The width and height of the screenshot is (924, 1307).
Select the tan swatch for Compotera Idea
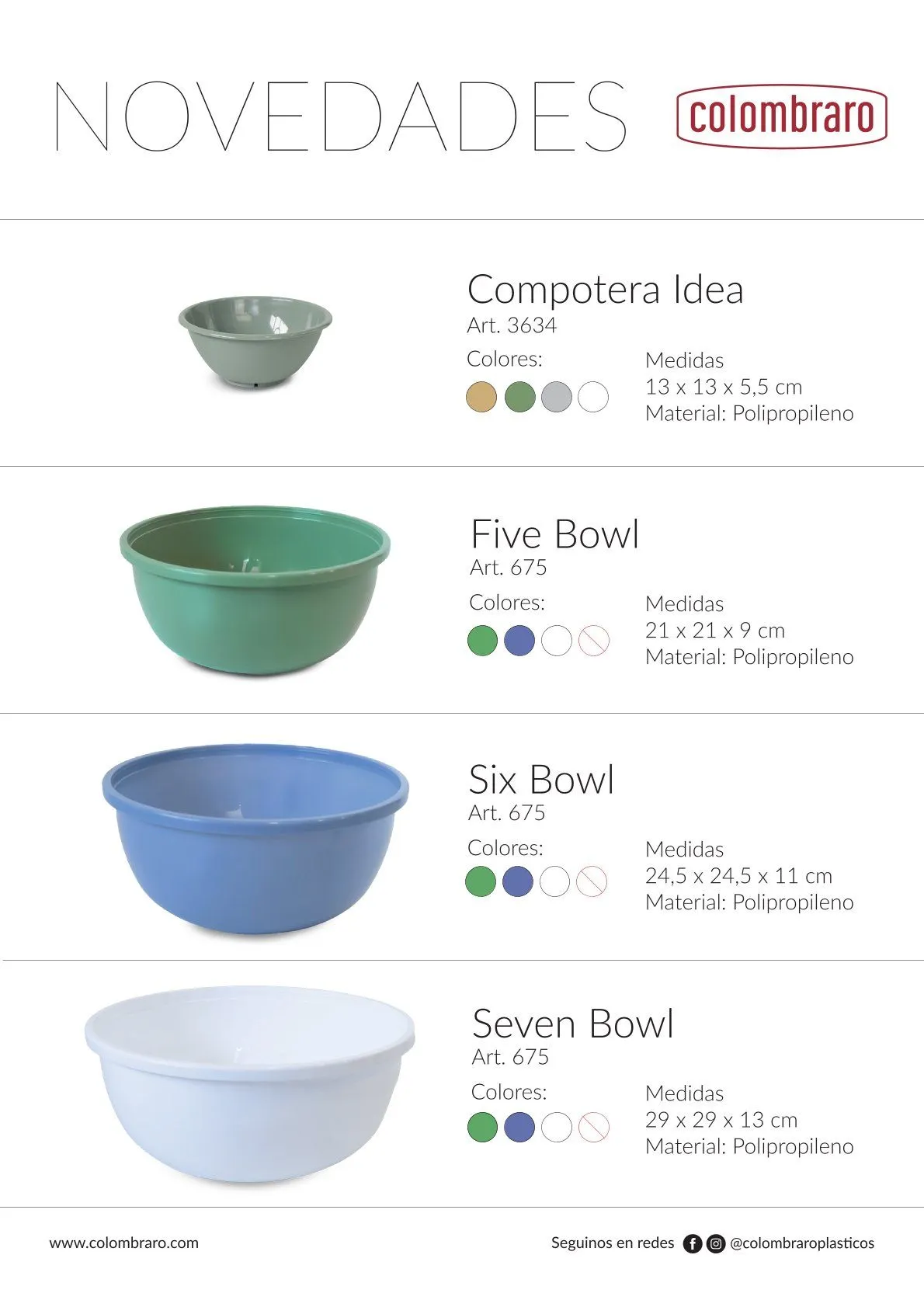click(481, 397)
